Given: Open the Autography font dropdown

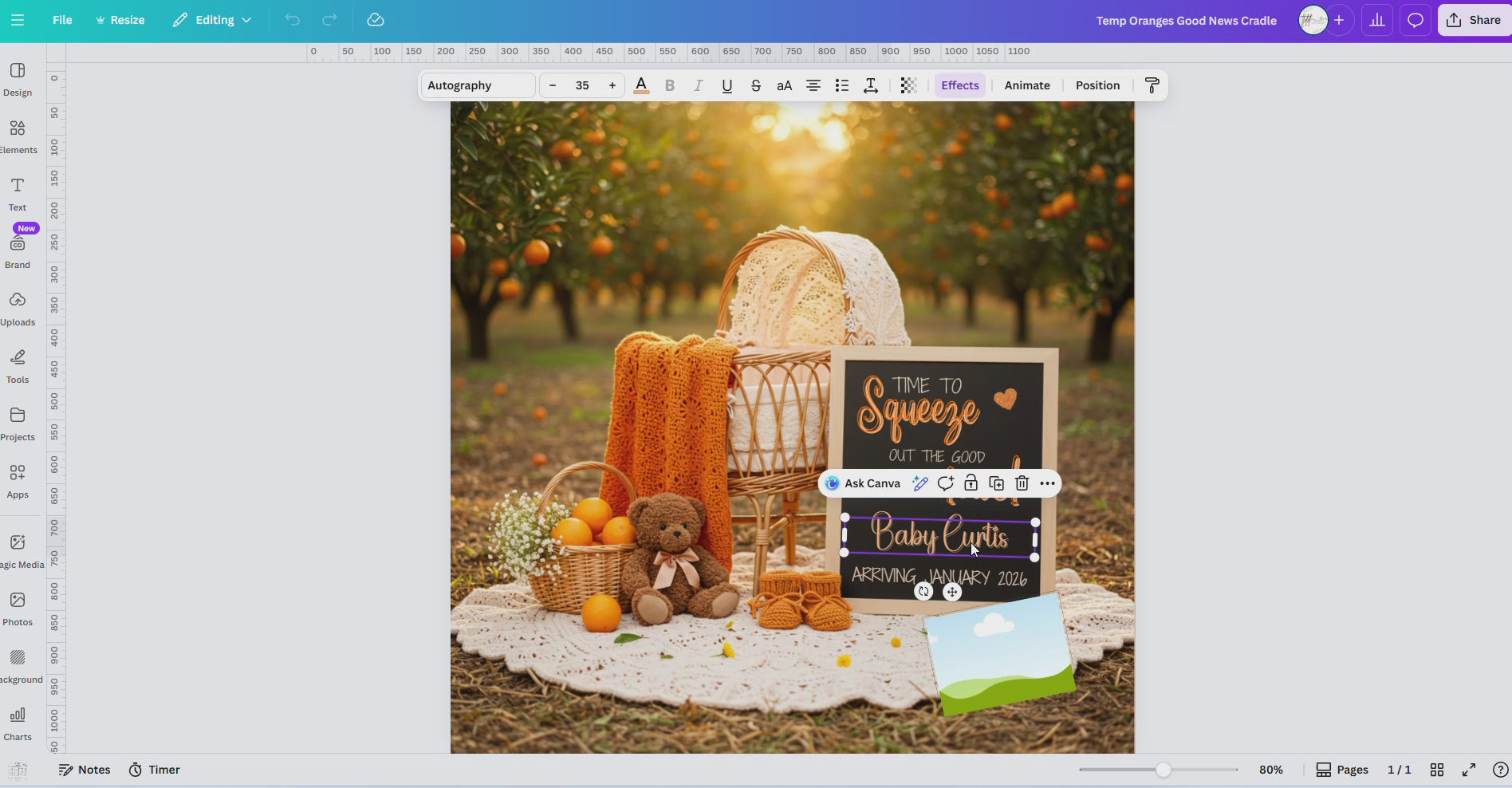Looking at the screenshot, I should [476, 85].
